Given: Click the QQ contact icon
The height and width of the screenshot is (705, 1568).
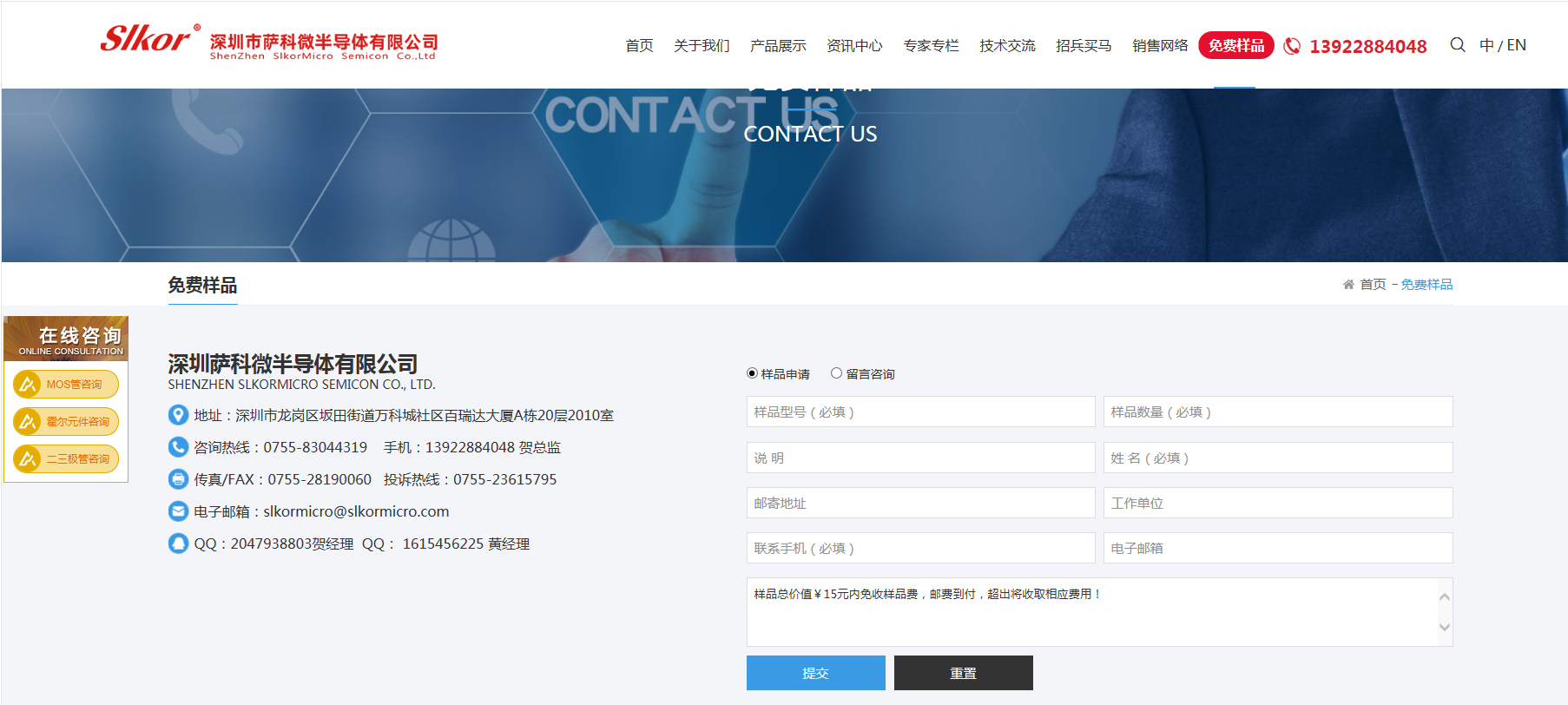Looking at the screenshot, I should 178,544.
